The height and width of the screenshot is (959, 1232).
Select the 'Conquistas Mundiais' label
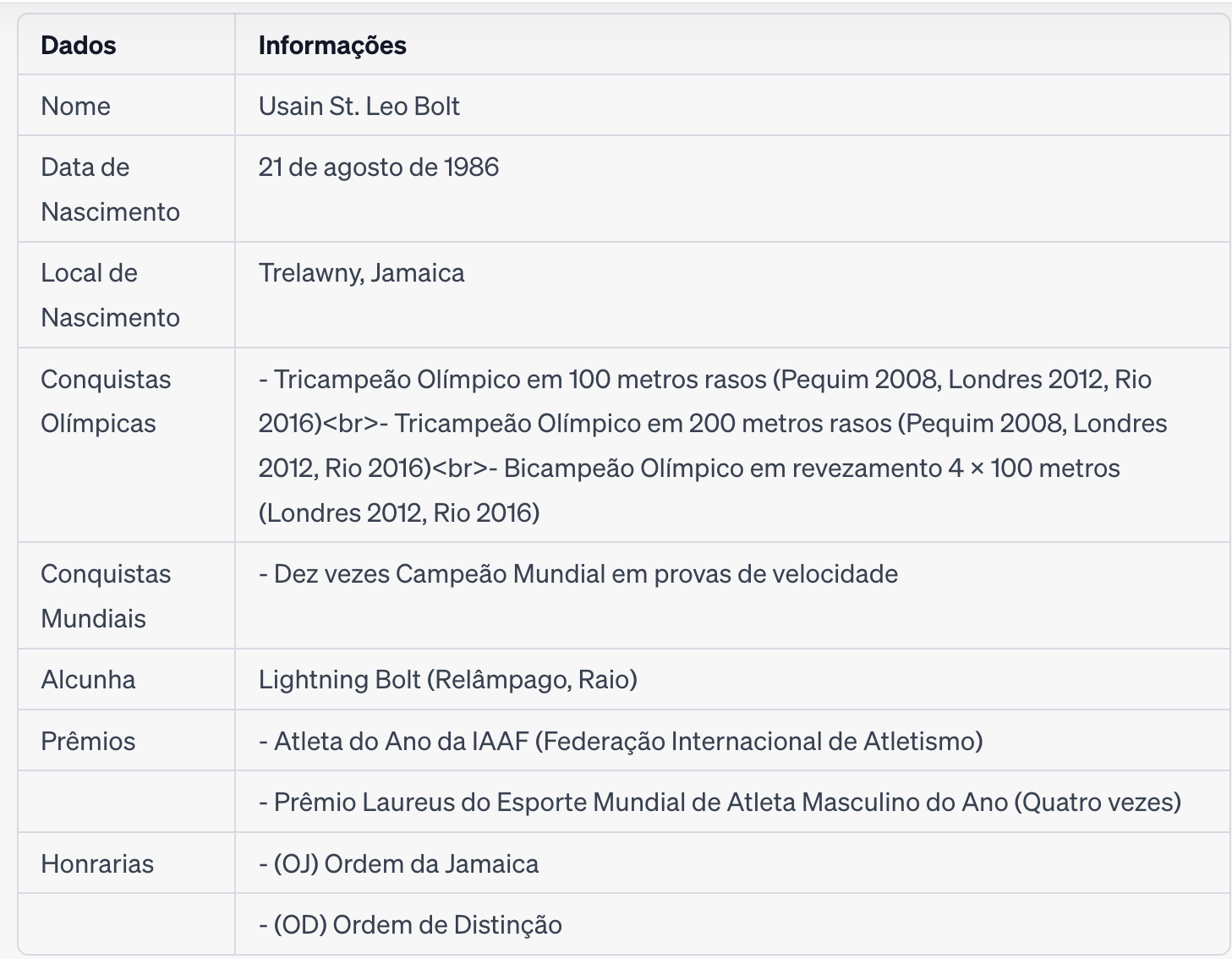(106, 596)
